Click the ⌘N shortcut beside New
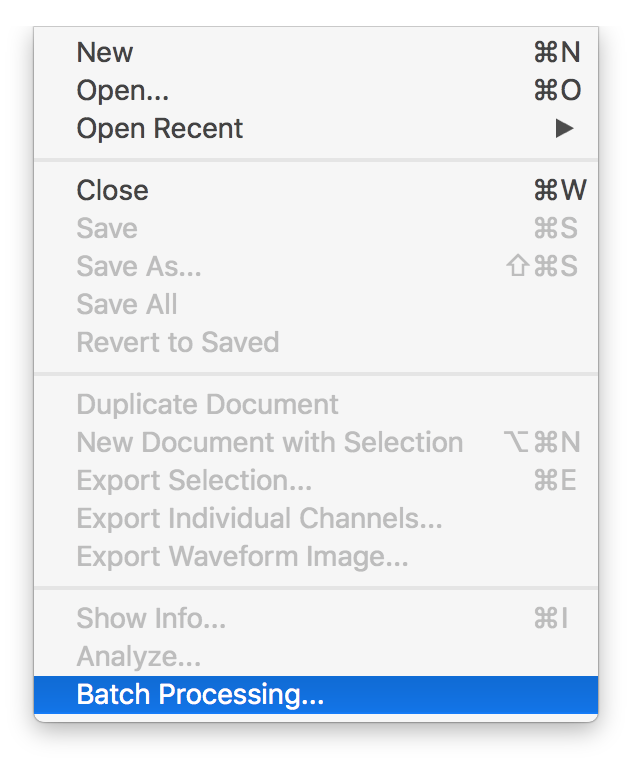This screenshot has width=632, height=764. tap(557, 53)
